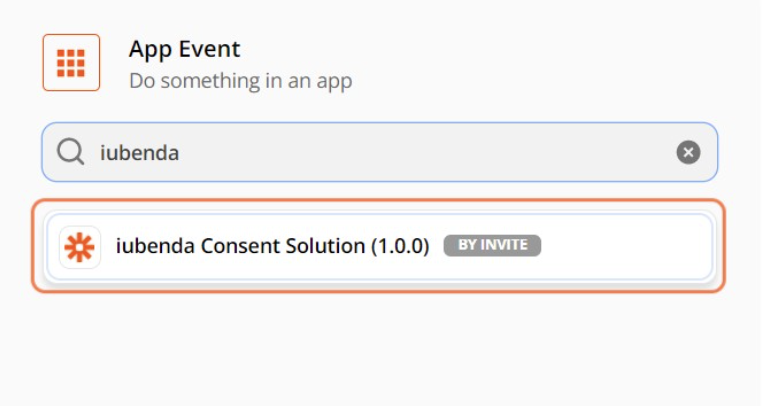Click the typed word 'iubenda' in search box
This screenshot has height=406, width=764.
click(x=139, y=152)
